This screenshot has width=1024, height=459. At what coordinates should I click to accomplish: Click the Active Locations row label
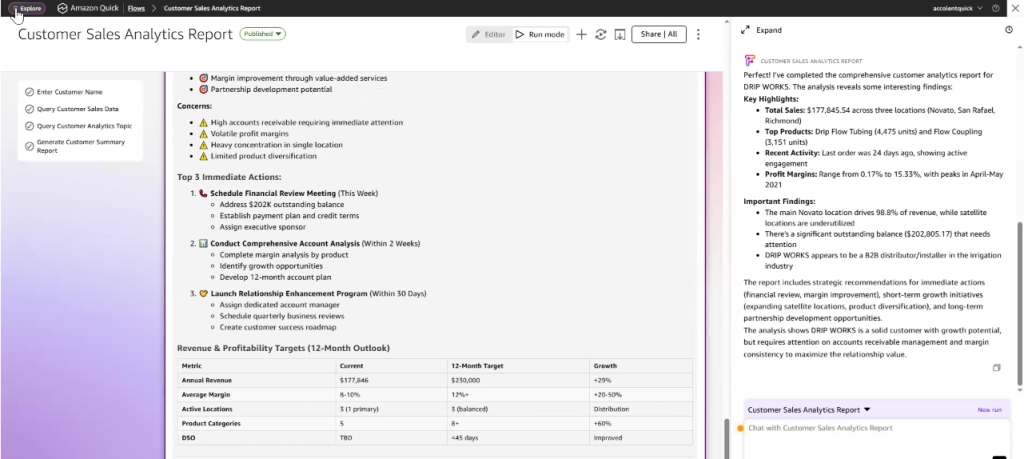click(208, 409)
